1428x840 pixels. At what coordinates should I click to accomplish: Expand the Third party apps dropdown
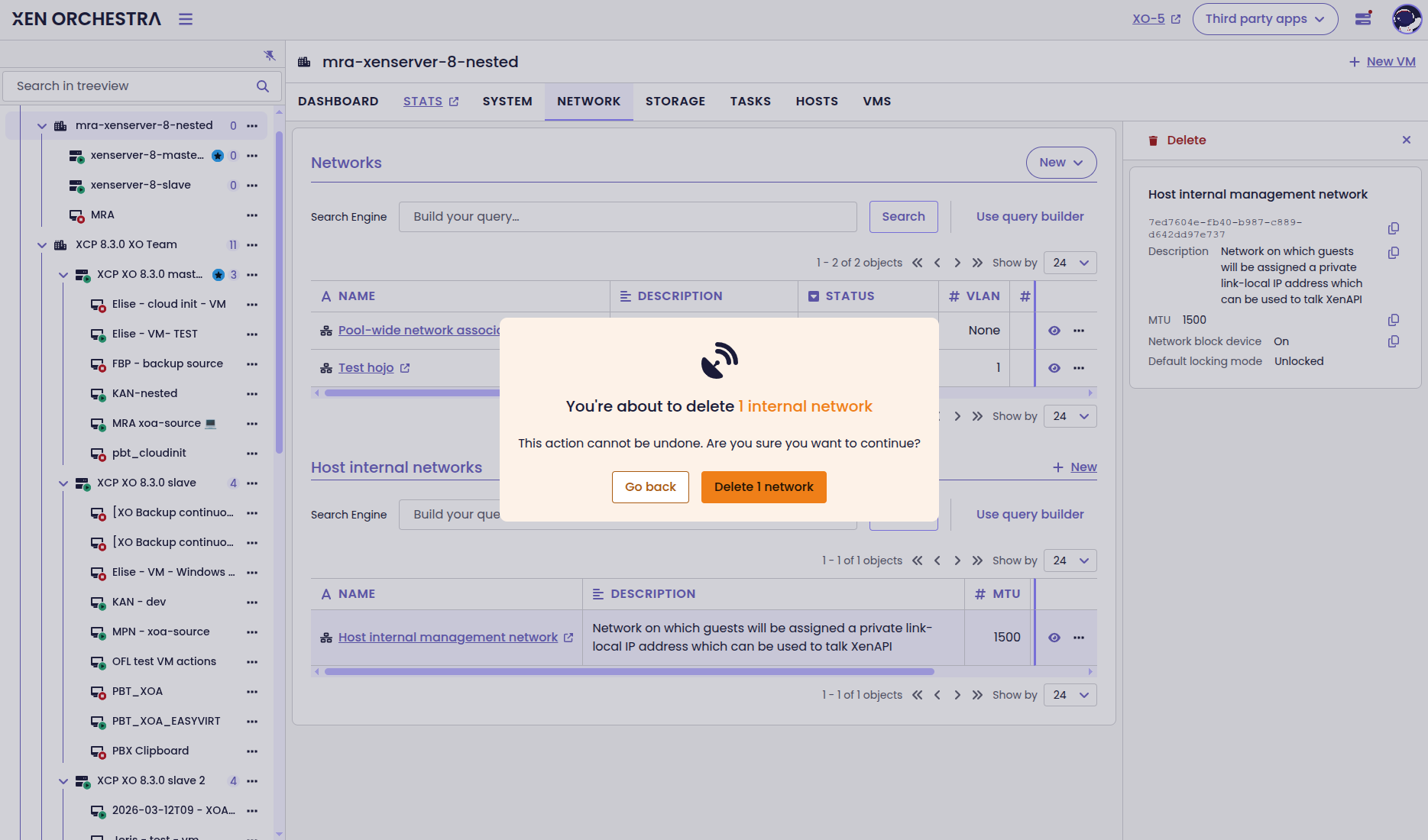[x=1264, y=19]
